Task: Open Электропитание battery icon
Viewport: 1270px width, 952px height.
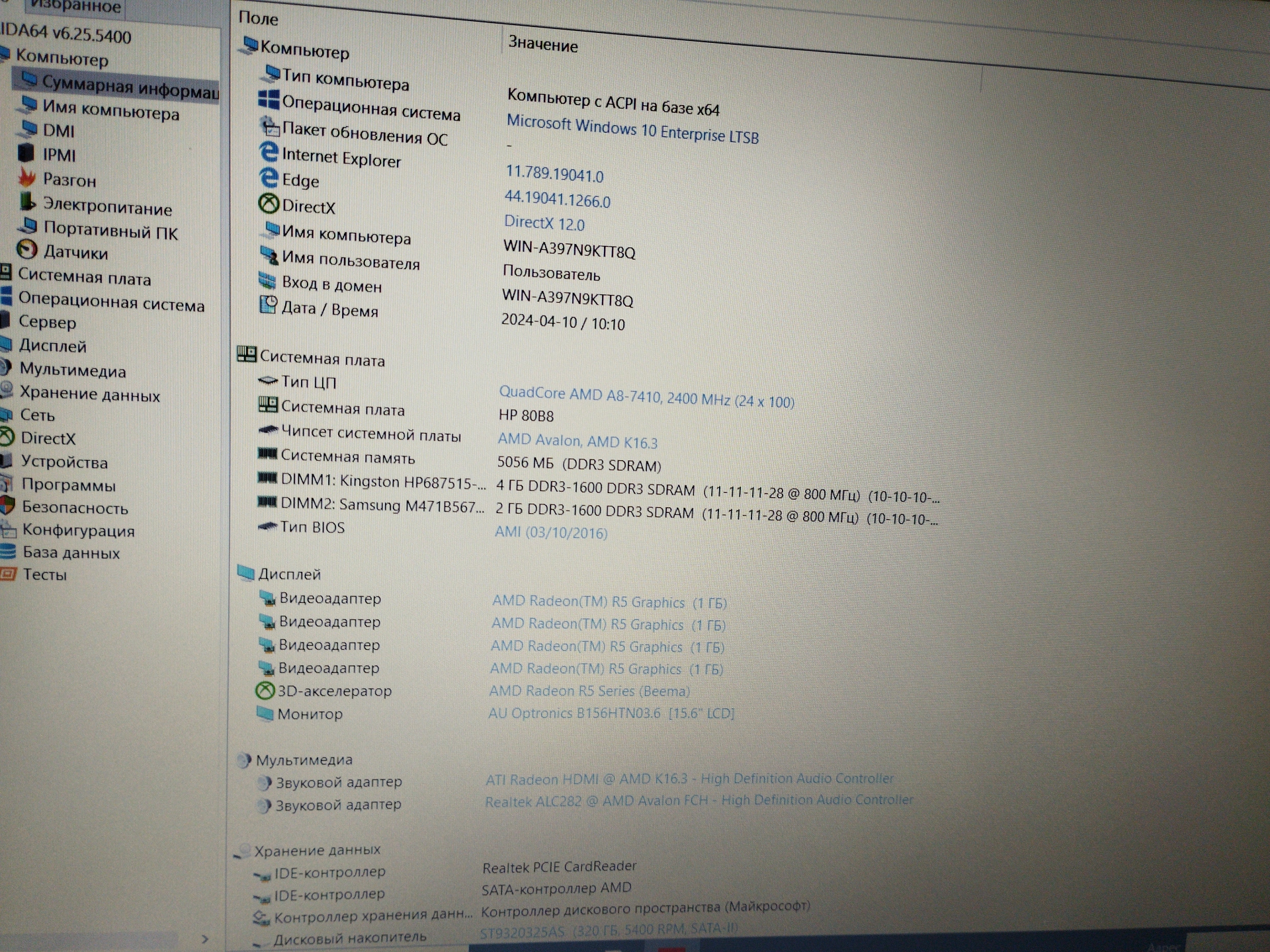Action: click(27, 202)
